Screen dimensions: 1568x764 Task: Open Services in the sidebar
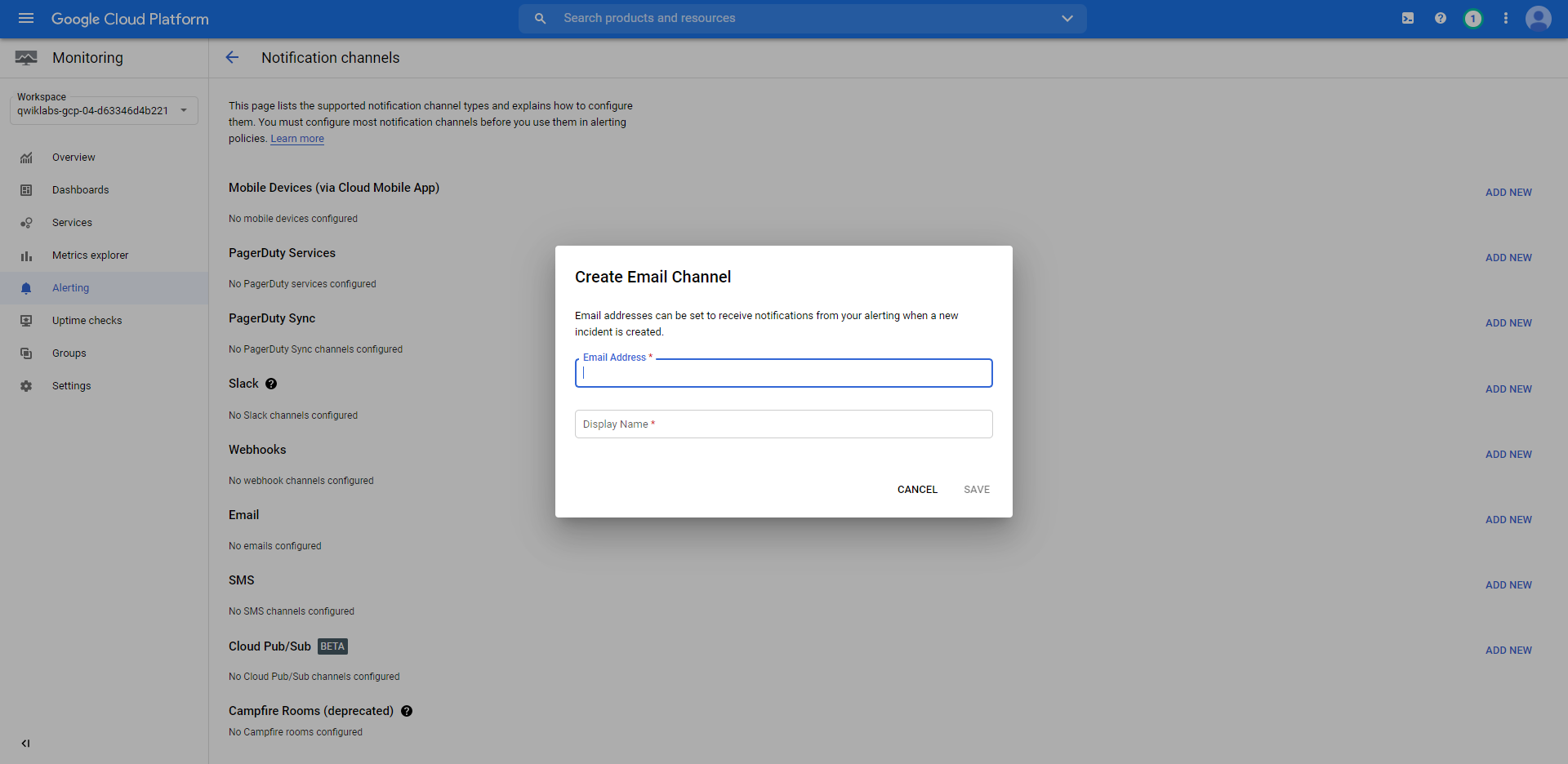click(x=104, y=223)
